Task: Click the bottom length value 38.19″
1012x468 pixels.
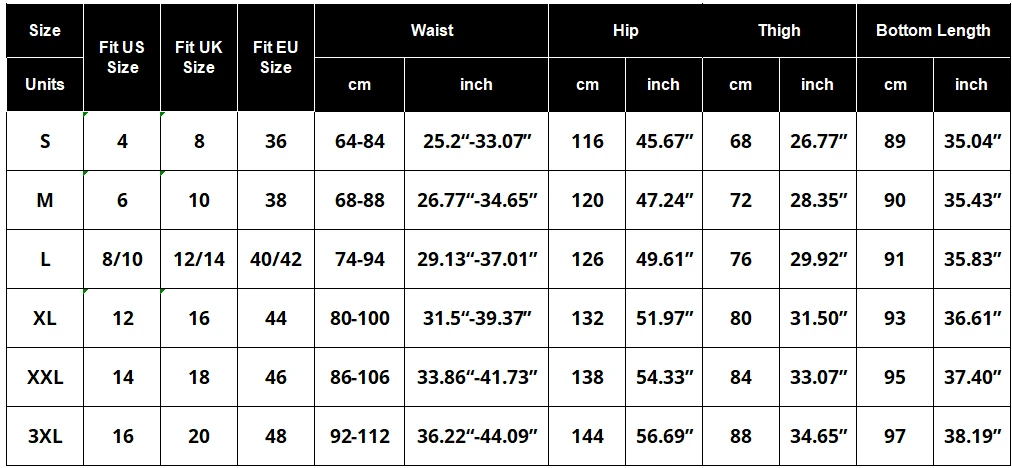Action: click(972, 436)
